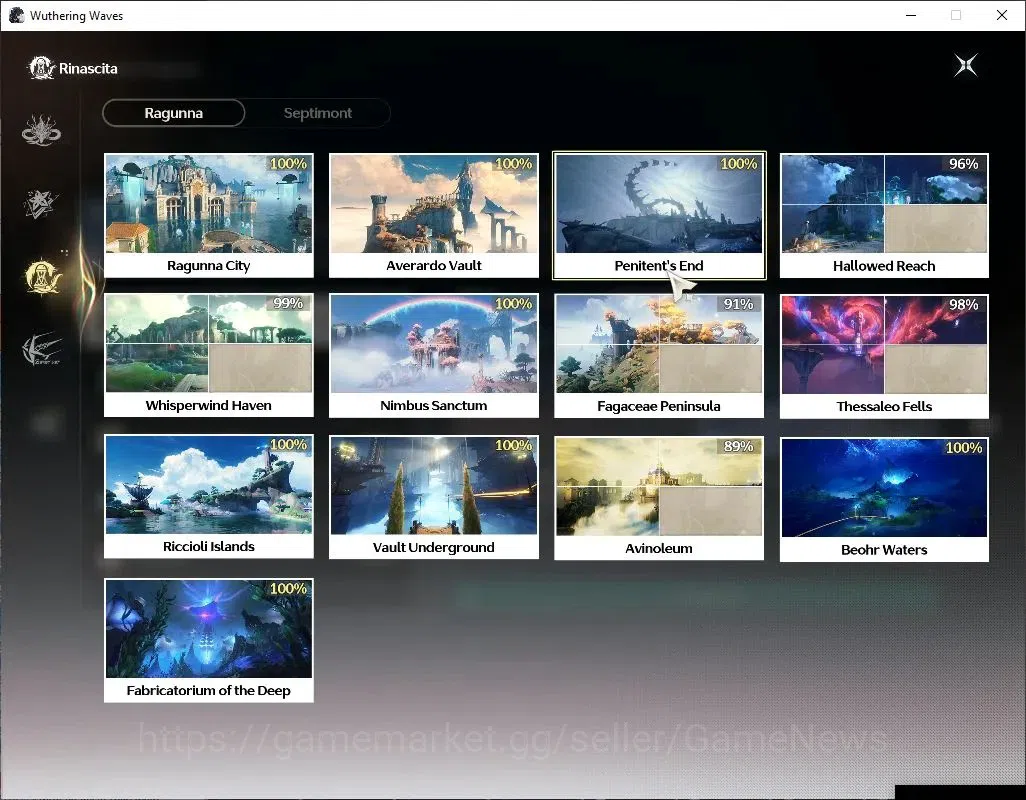
Task: Open the Beohr Waters thumbnail
Action: 884,488
